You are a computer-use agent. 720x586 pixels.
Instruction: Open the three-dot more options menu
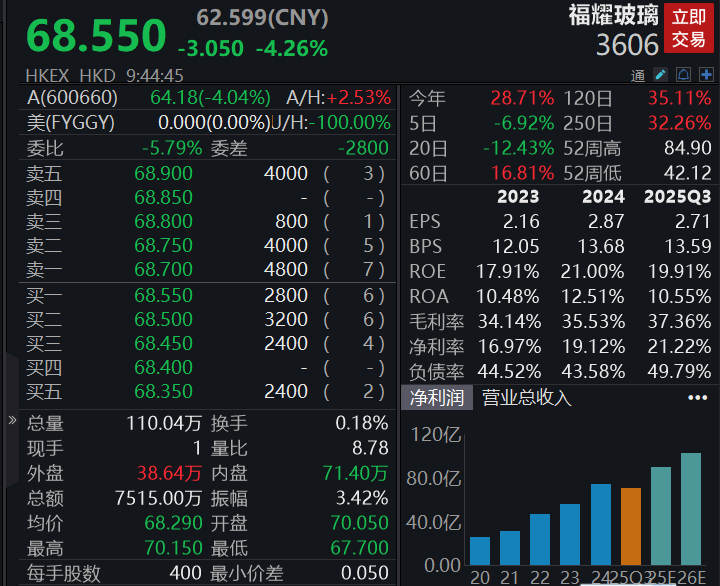coord(697,397)
